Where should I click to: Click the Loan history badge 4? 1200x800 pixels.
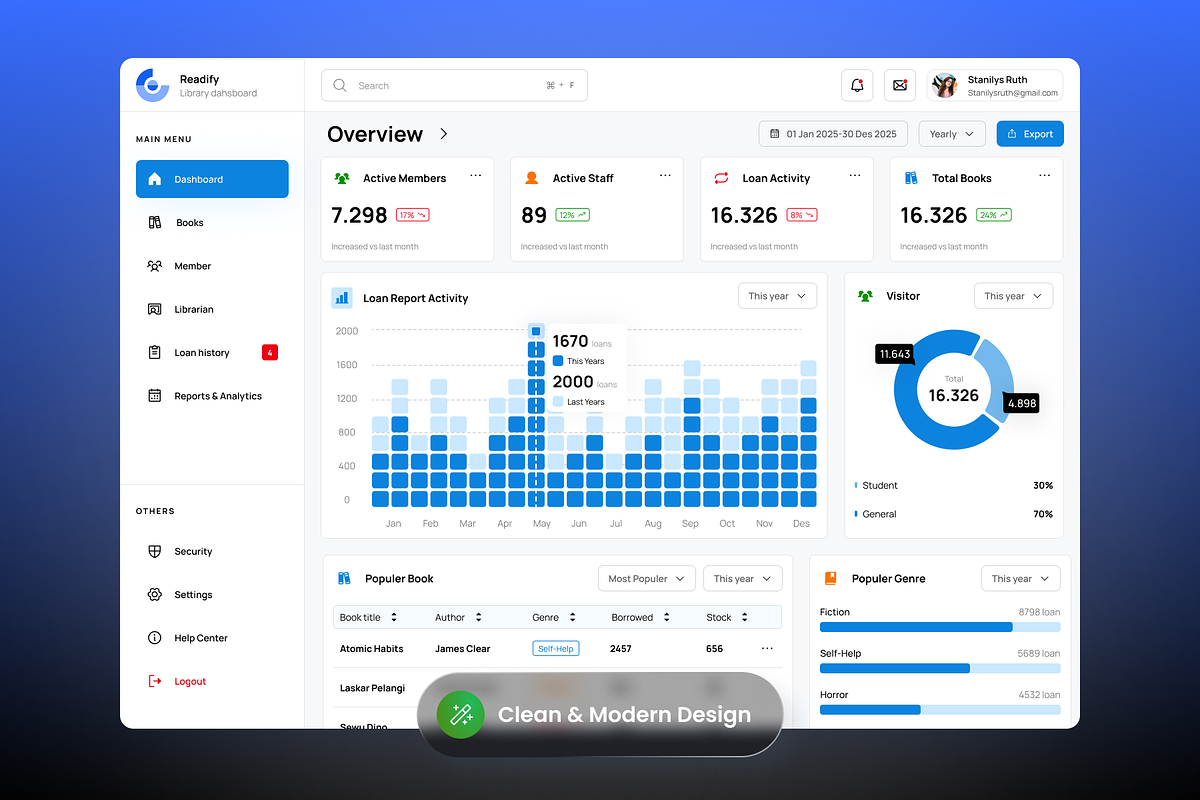(x=270, y=352)
